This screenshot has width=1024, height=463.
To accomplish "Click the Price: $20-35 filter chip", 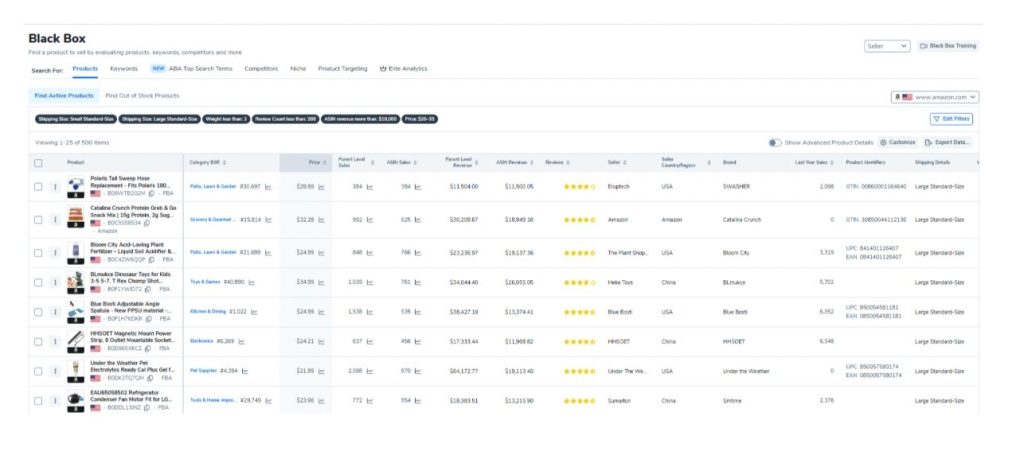I will 420,120.
